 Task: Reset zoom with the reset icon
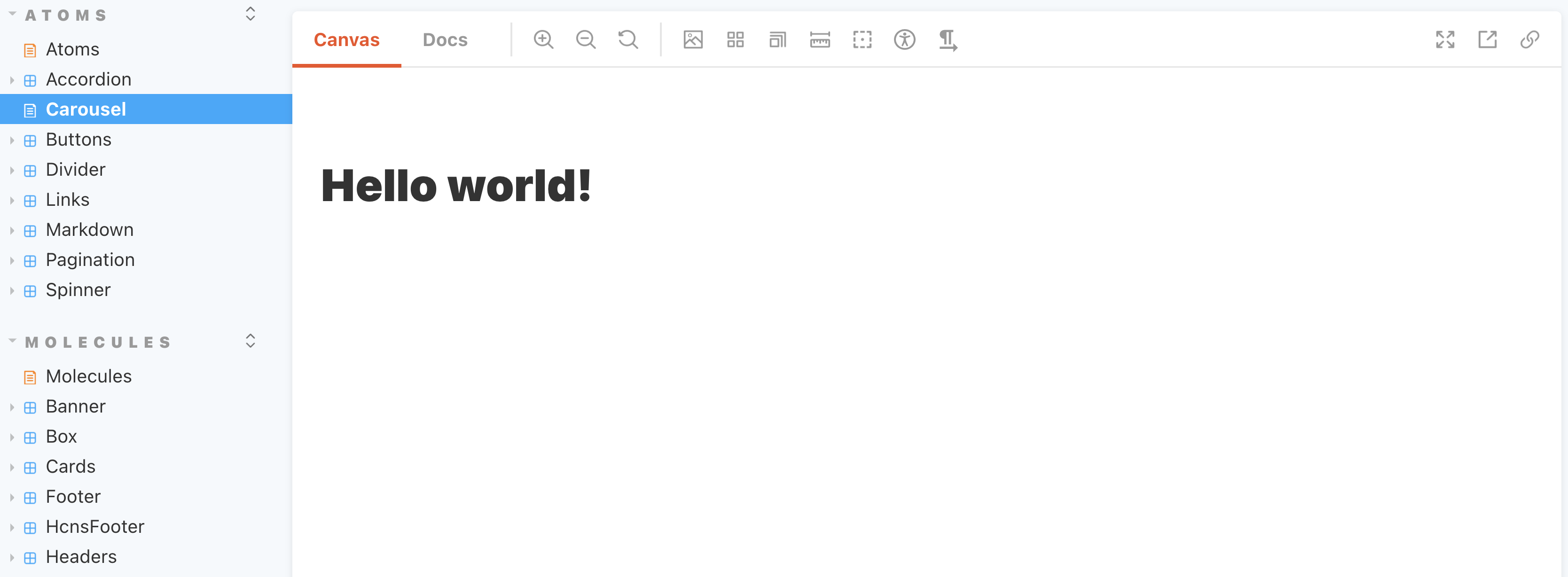point(627,39)
